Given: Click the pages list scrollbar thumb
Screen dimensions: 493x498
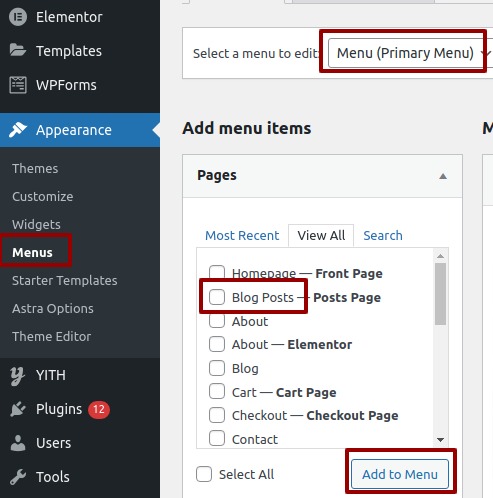Looking at the screenshot, I should point(440,294).
